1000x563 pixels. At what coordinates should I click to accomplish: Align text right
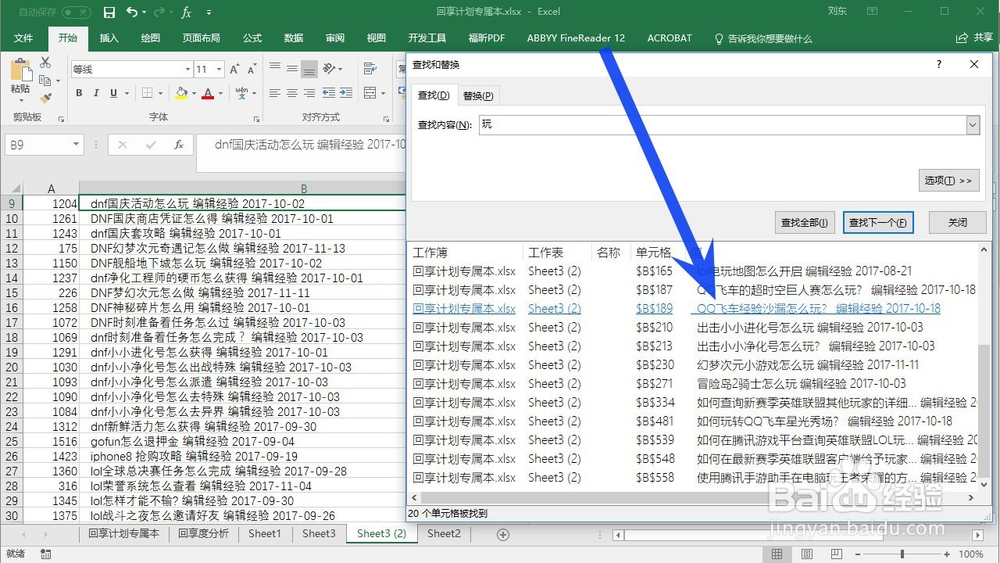(x=309, y=93)
